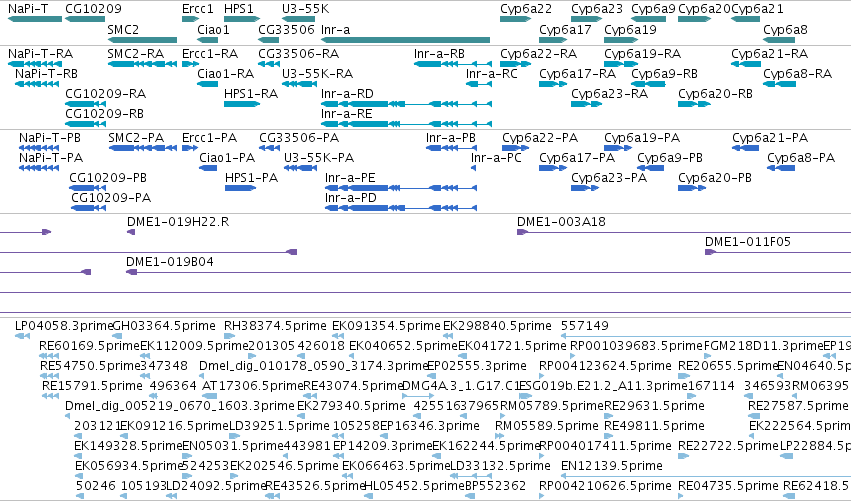Click the Cyp6a17 gene arrow
The width and height of the screenshot is (851, 501).
coord(553,40)
